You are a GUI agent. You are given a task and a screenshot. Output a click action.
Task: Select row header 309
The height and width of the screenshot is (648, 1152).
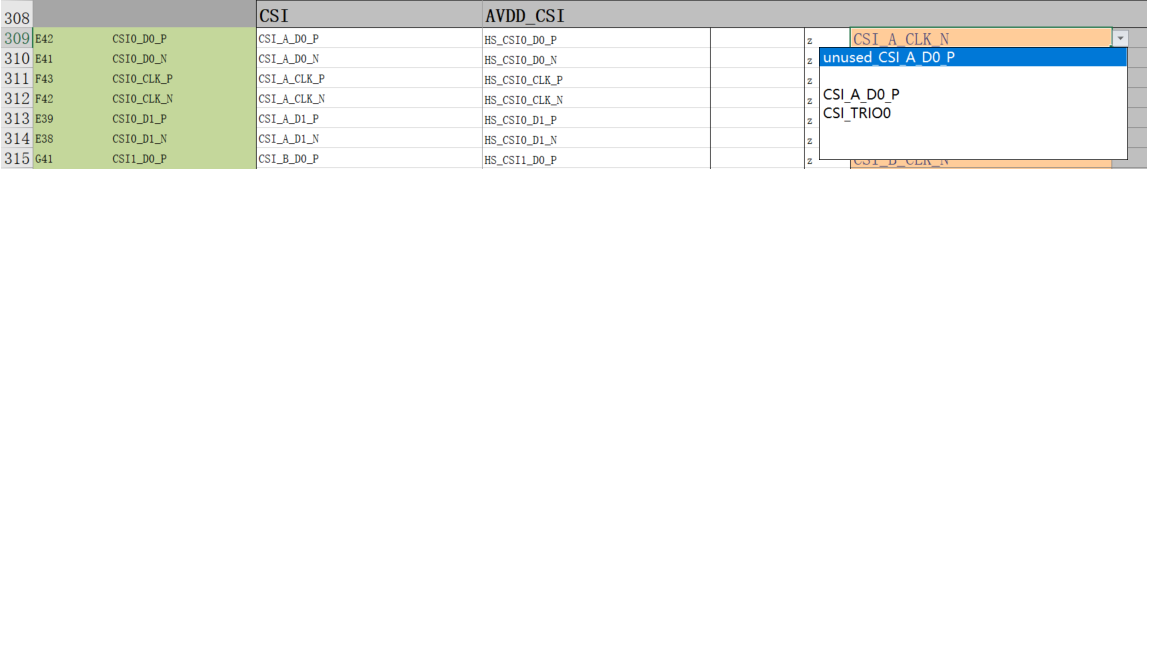point(17,38)
